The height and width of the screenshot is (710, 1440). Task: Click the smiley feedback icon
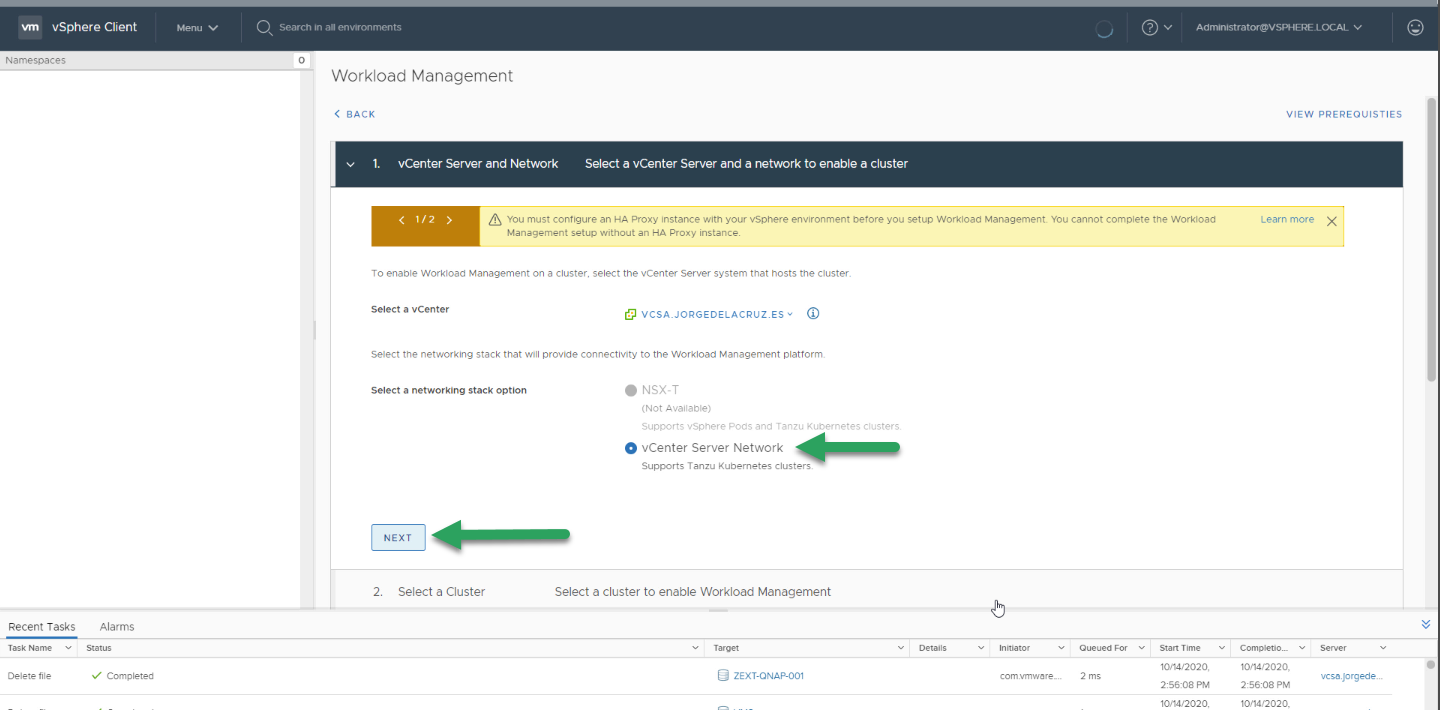click(x=1415, y=27)
